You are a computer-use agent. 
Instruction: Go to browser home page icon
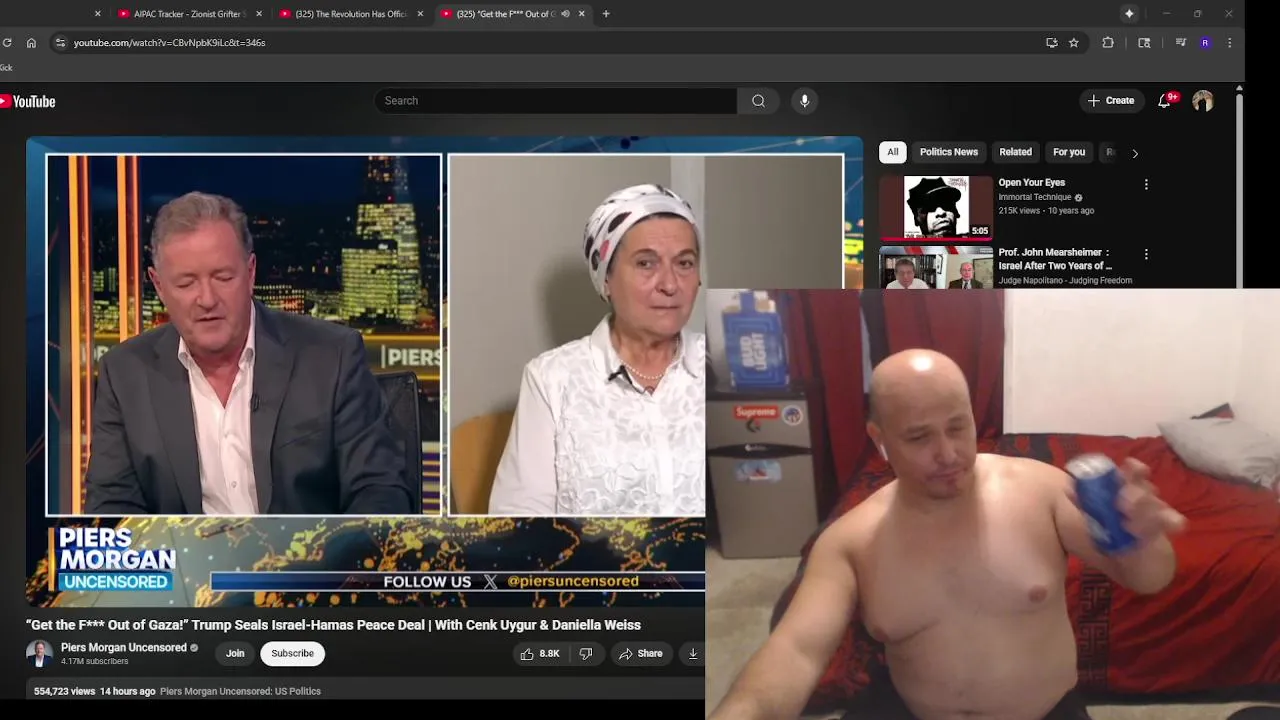coord(31,43)
